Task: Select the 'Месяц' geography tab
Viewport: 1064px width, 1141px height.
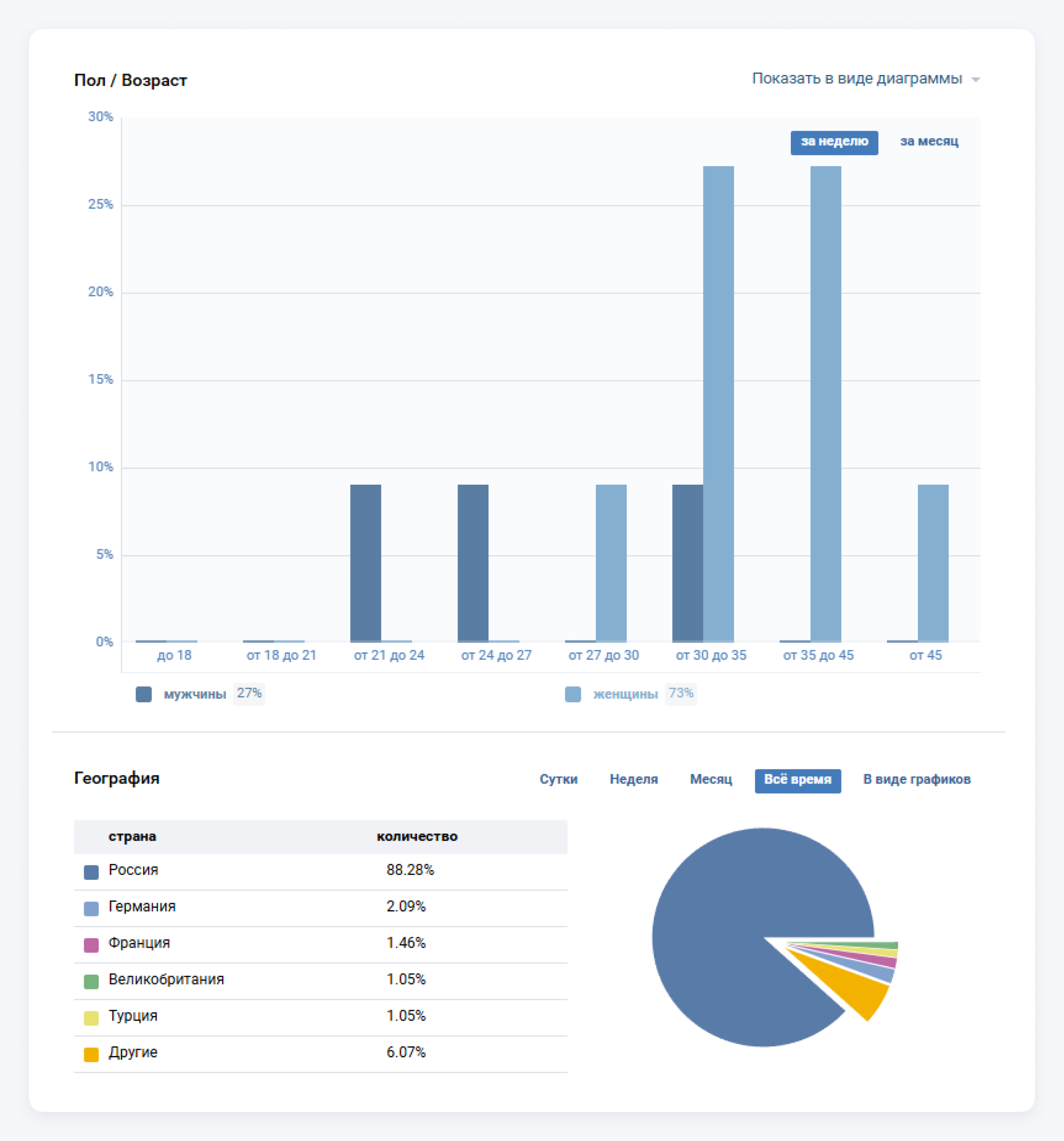Action: (710, 779)
